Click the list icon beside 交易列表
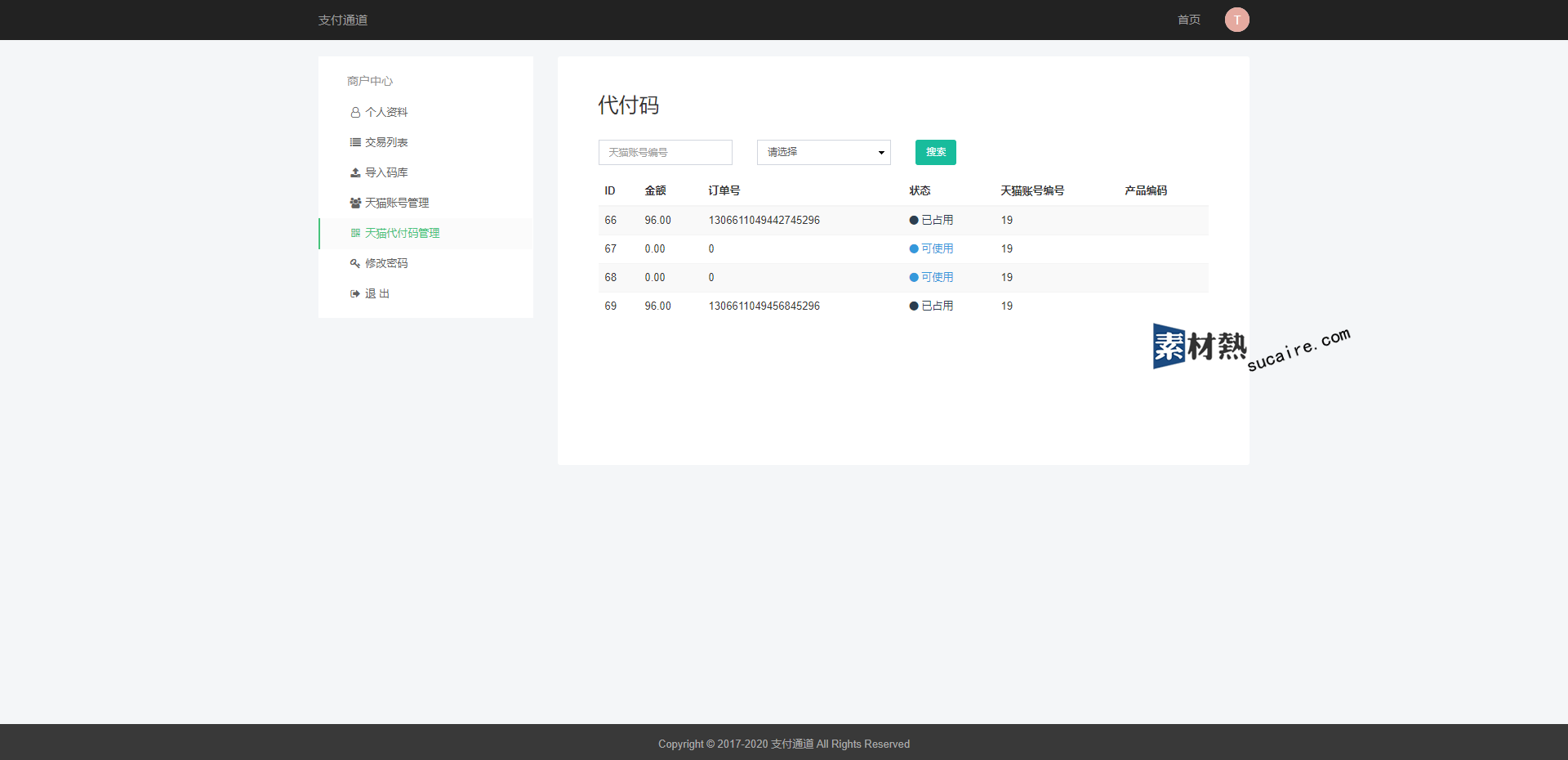The width and height of the screenshot is (1568, 760). pos(355,142)
